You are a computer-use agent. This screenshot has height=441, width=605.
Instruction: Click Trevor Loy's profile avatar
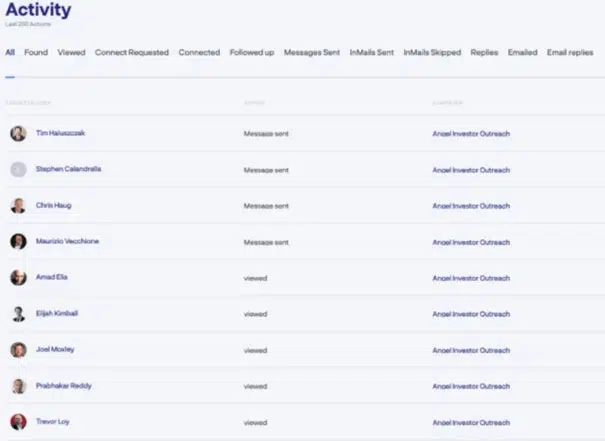18,422
